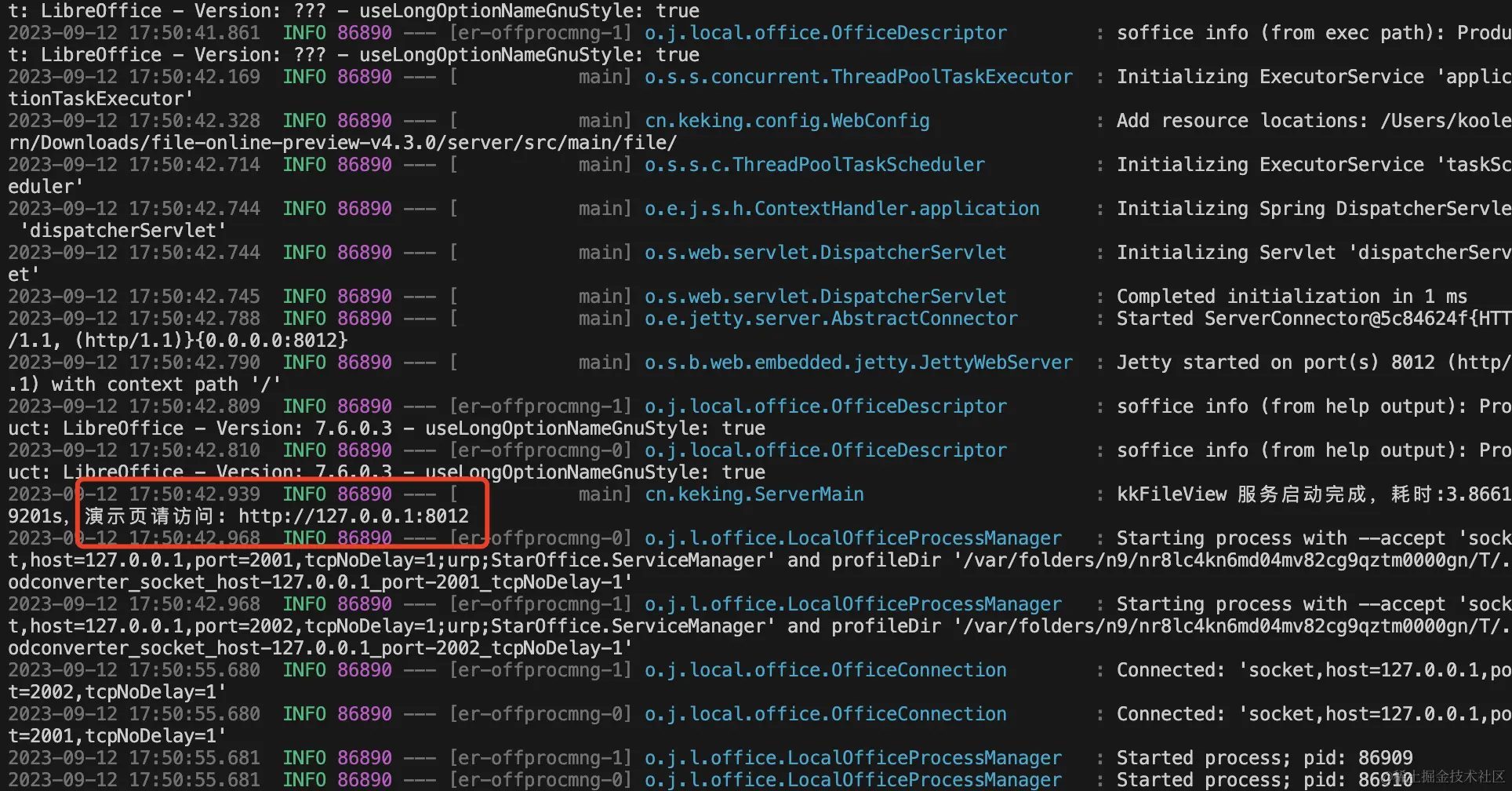Open the o.e.j.s.h.ContextHandler.application link

(841, 208)
